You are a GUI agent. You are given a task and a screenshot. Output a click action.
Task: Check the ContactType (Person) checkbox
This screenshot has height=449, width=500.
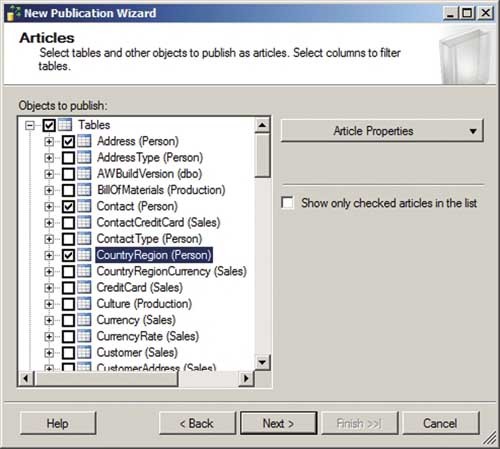coord(68,239)
